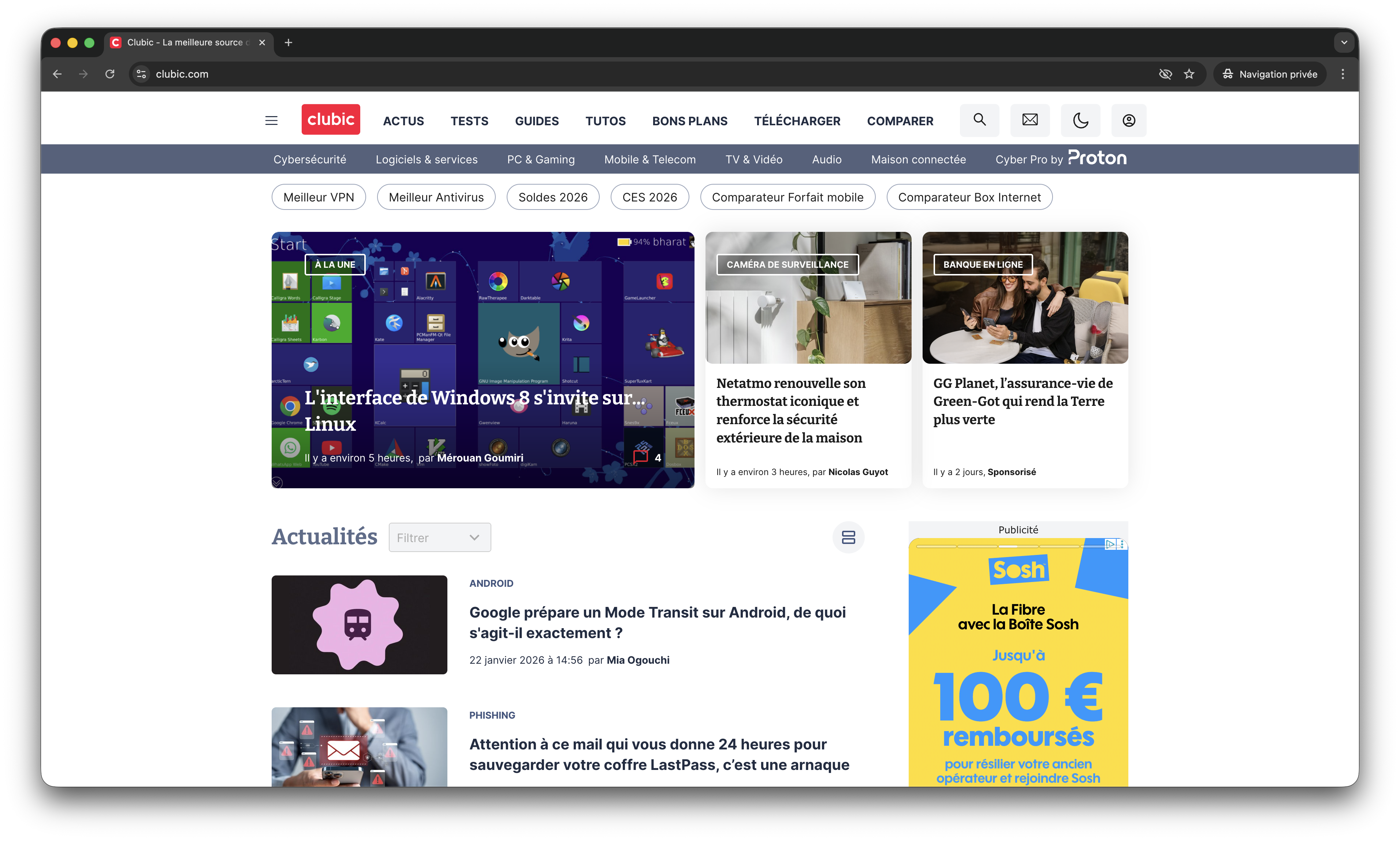1400x841 pixels.
Task: Open the hamburger menu icon
Action: click(271, 120)
